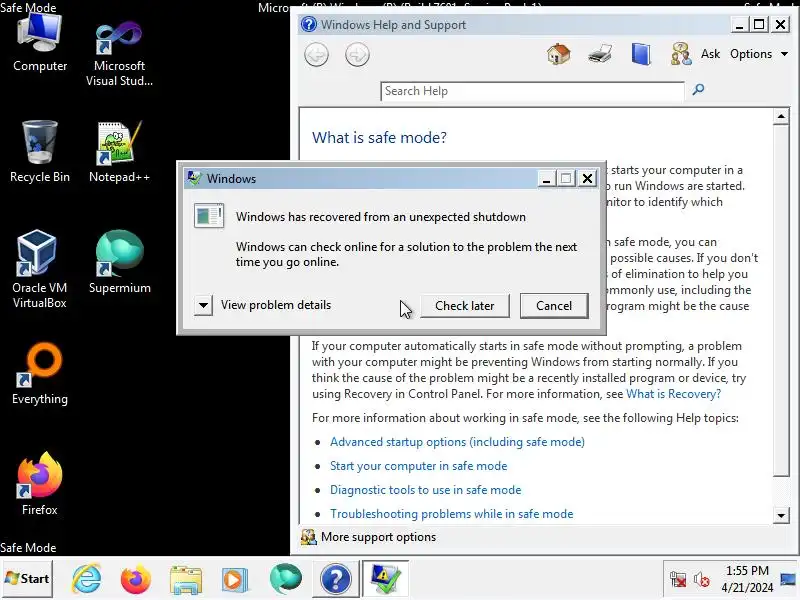Launch Internet Explorer from the taskbar
800x600 pixels.
click(x=87, y=579)
